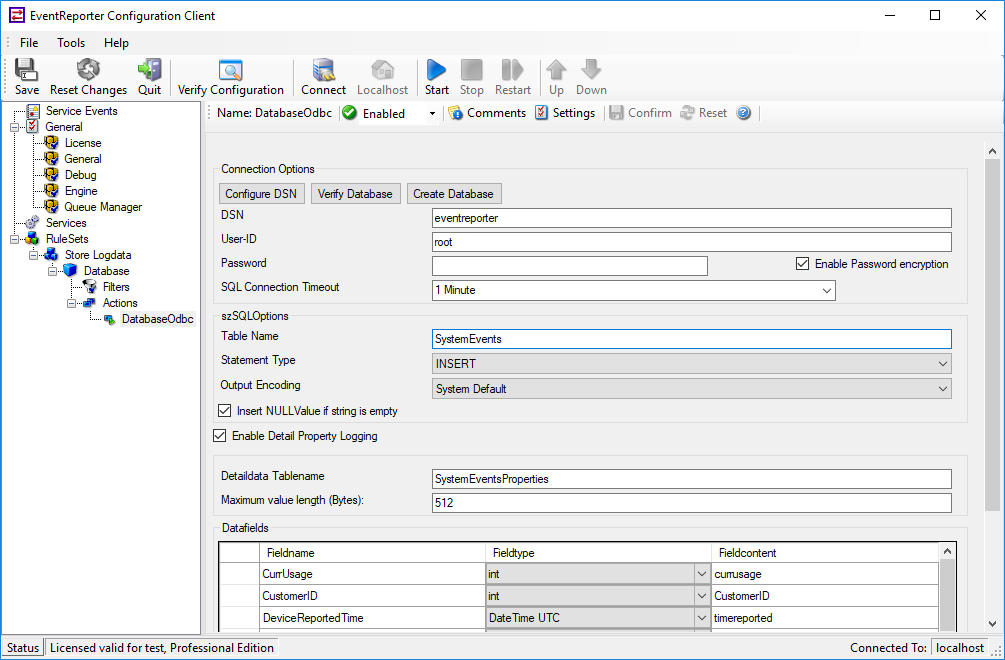Click the Up arrow toolbar icon
Viewport: 1005px width, 660px height.
pyautogui.click(x=556, y=69)
